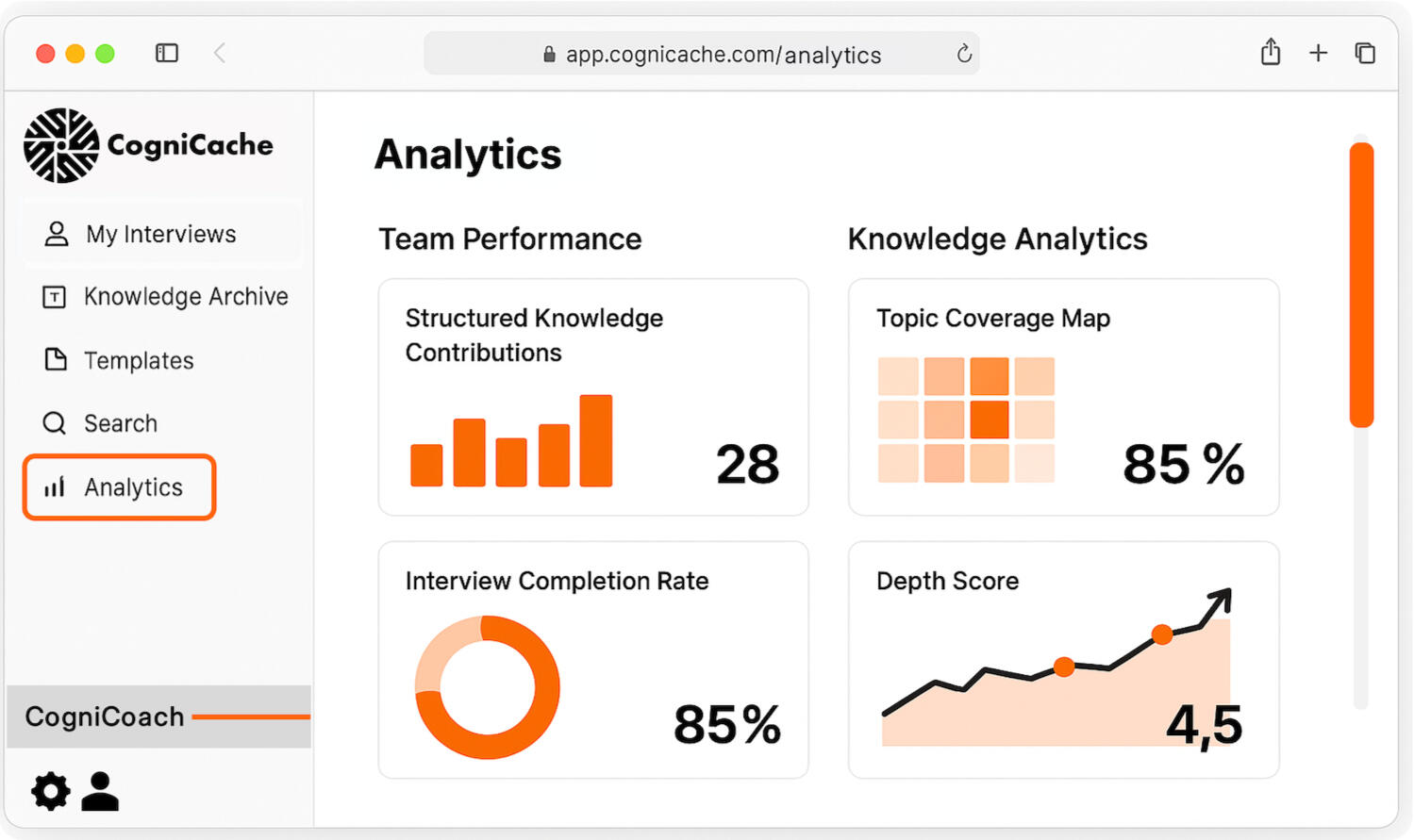Reload the page with refresh icon
The image size is (1414, 840).
[963, 54]
